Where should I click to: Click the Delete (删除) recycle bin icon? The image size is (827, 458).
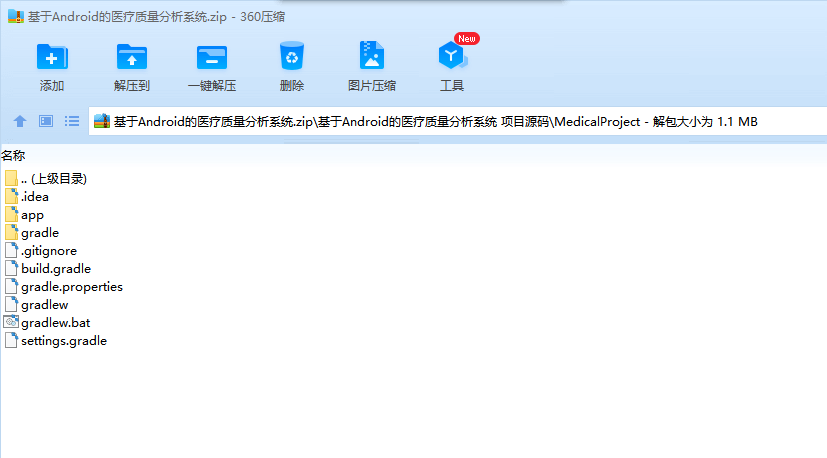click(x=292, y=56)
